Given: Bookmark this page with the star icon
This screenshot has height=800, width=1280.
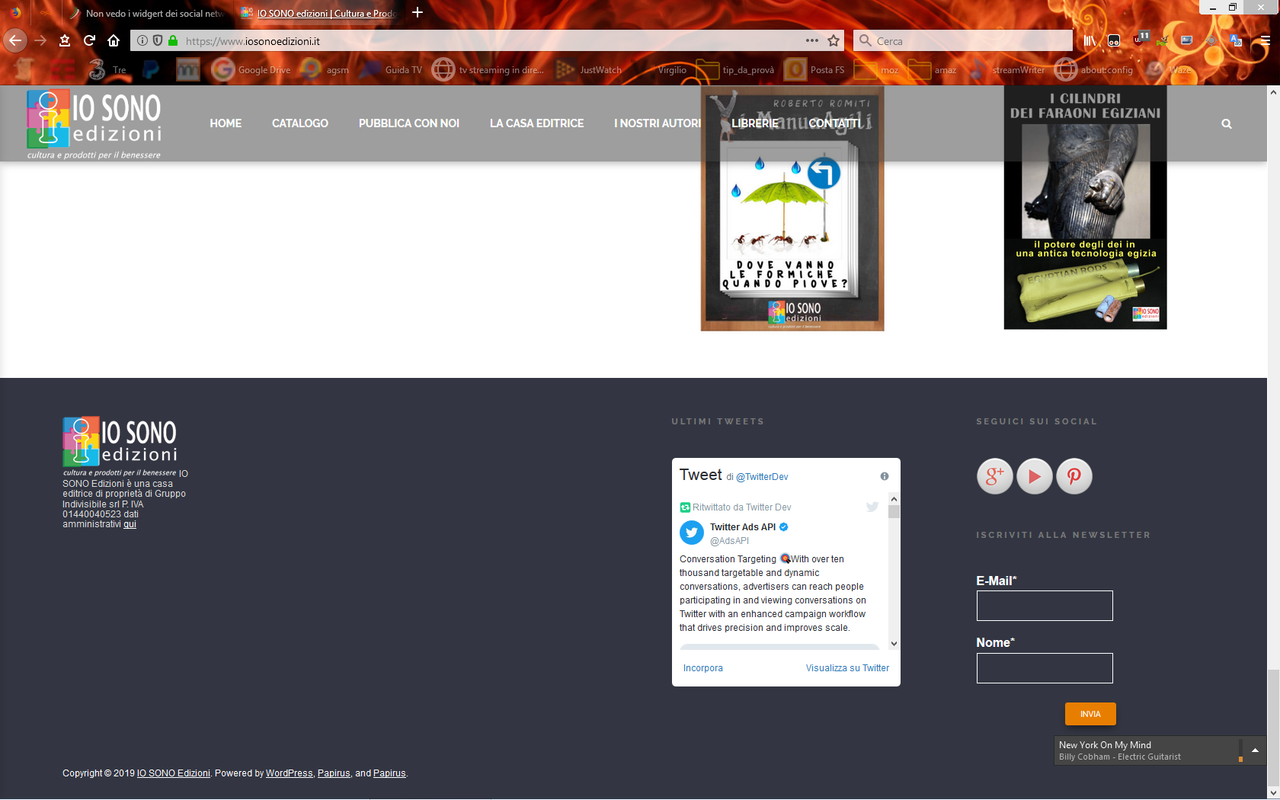Looking at the screenshot, I should pyautogui.click(x=834, y=41).
